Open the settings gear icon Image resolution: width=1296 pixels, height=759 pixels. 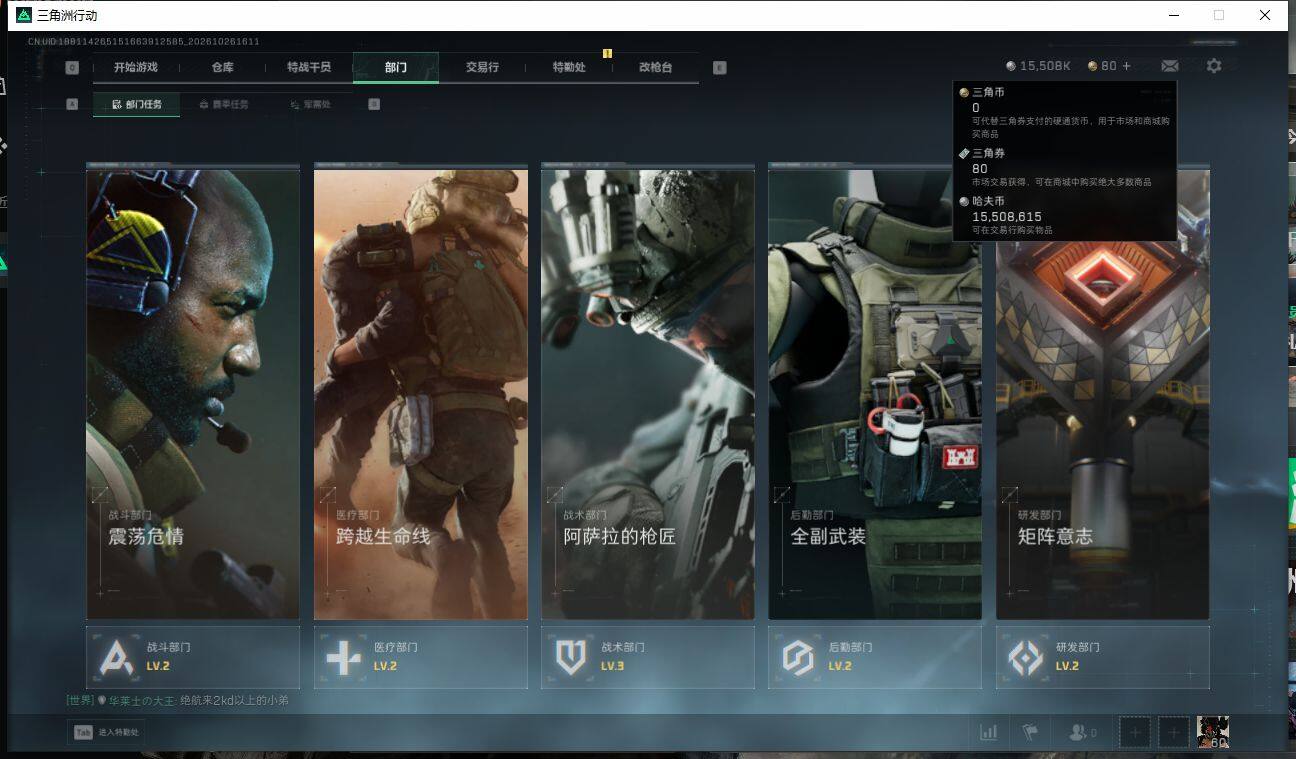pyautogui.click(x=1214, y=66)
